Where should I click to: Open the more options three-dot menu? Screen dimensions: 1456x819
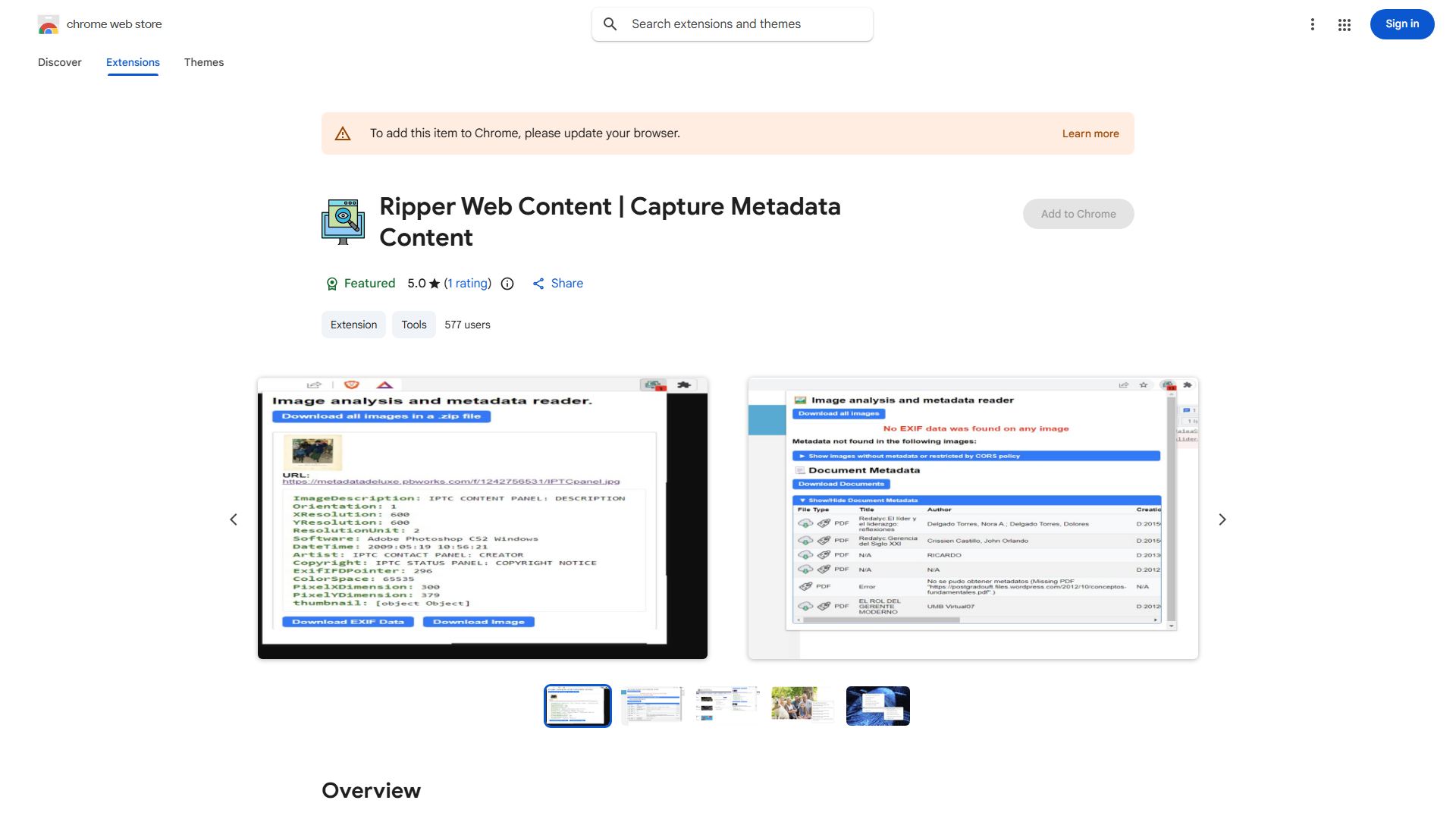pos(1313,24)
